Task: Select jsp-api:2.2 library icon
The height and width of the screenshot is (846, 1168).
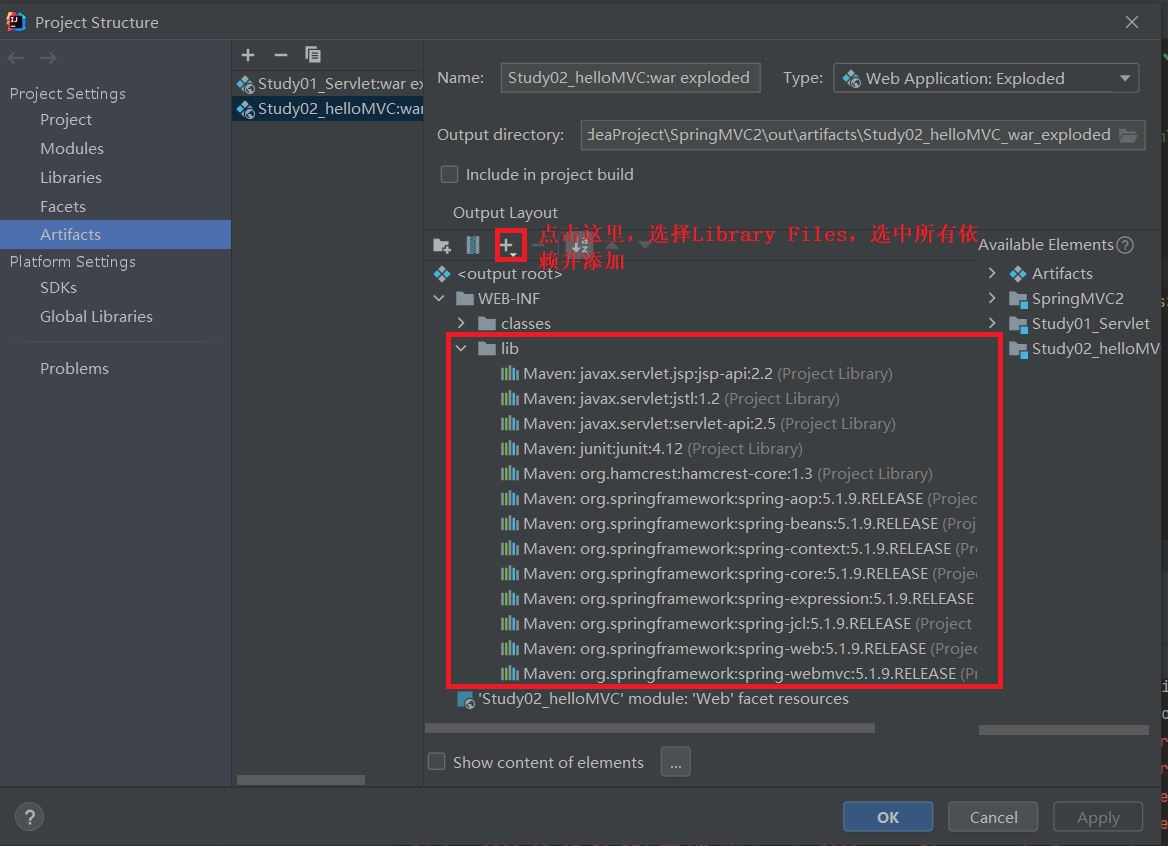Action: pyautogui.click(x=510, y=374)
